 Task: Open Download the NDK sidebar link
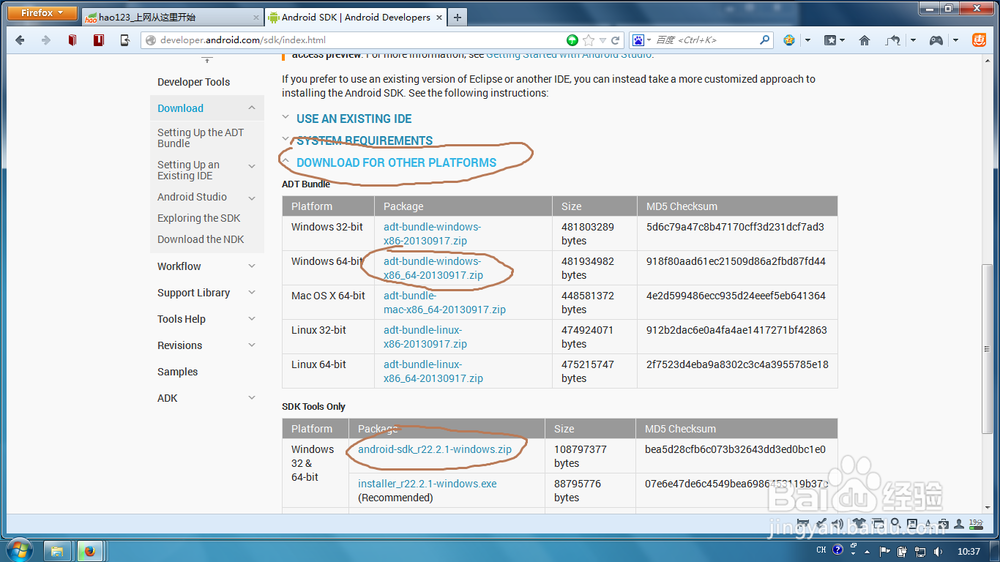click(x=200, y=239)
